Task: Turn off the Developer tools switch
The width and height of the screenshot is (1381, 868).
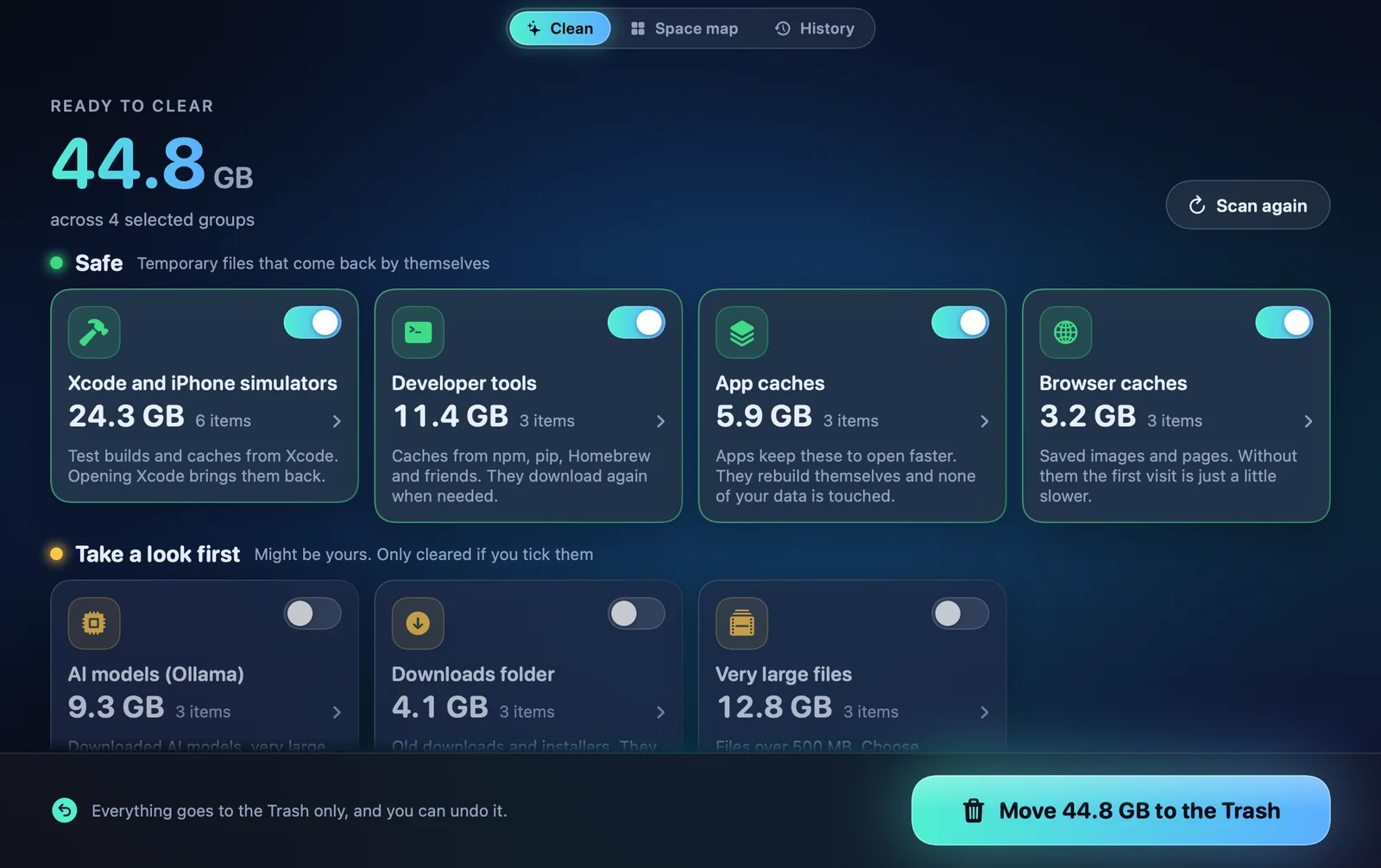Action: click(636, 323)
